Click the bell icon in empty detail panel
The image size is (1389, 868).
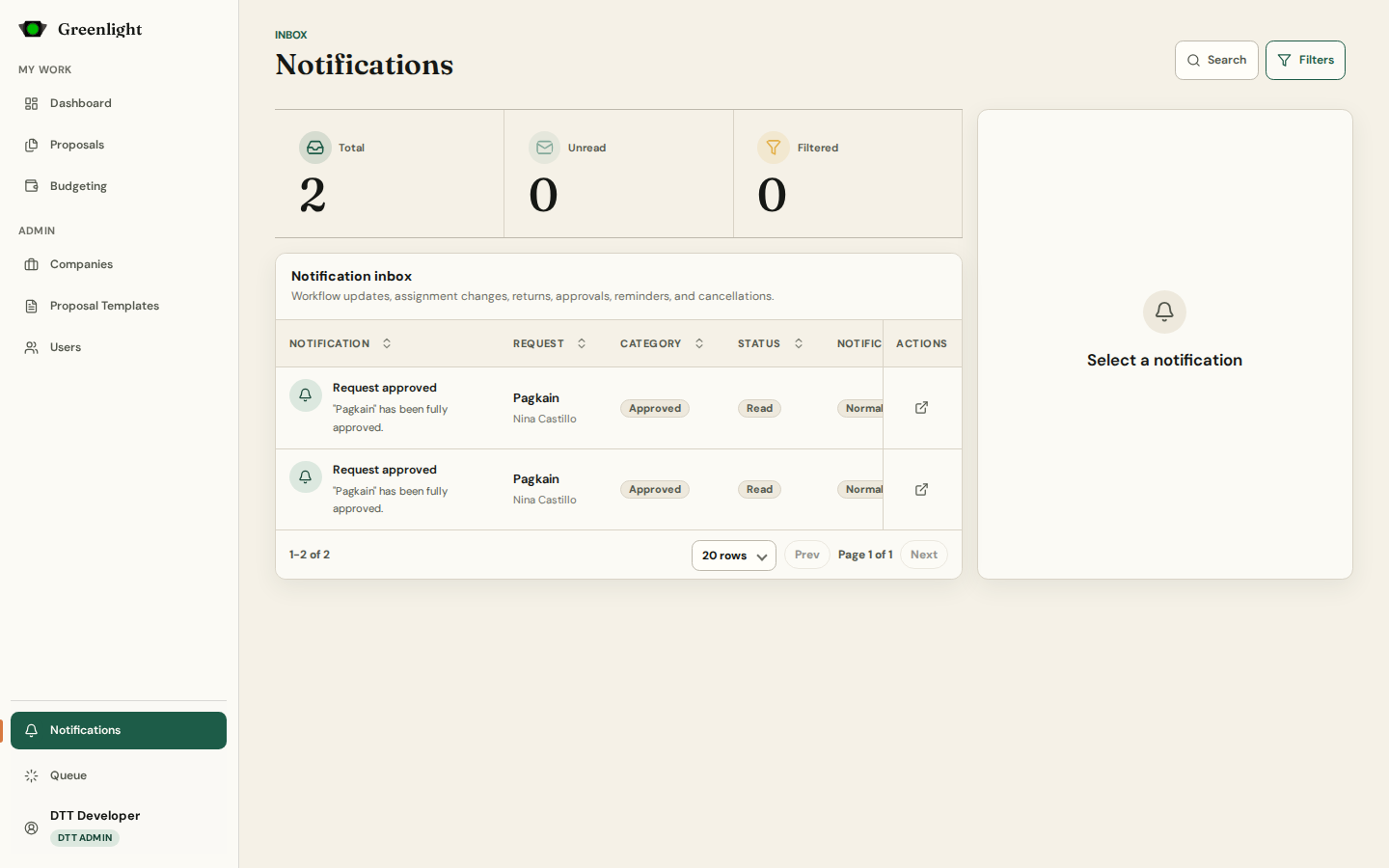coord(1164,312)
